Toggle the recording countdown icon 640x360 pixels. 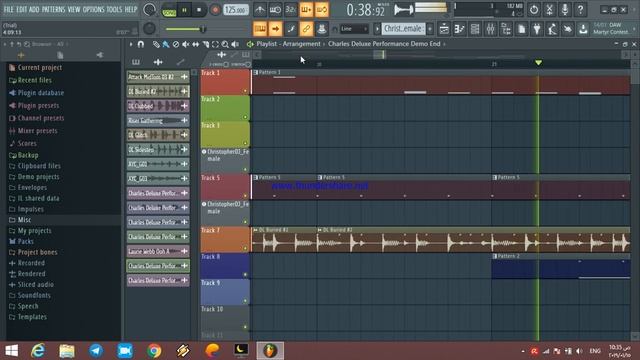[x=290, y=10]
